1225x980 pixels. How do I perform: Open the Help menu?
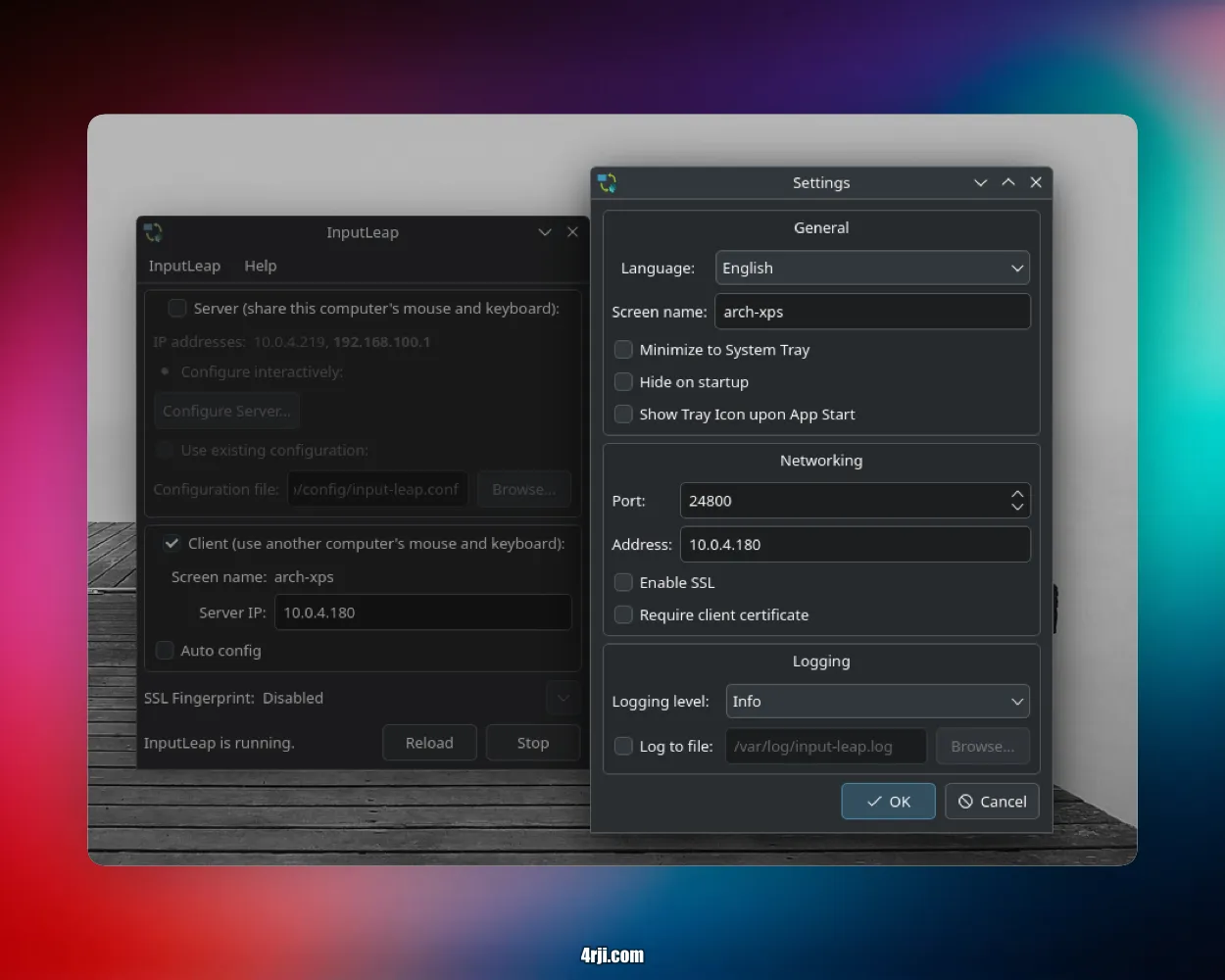click(261, 267)
